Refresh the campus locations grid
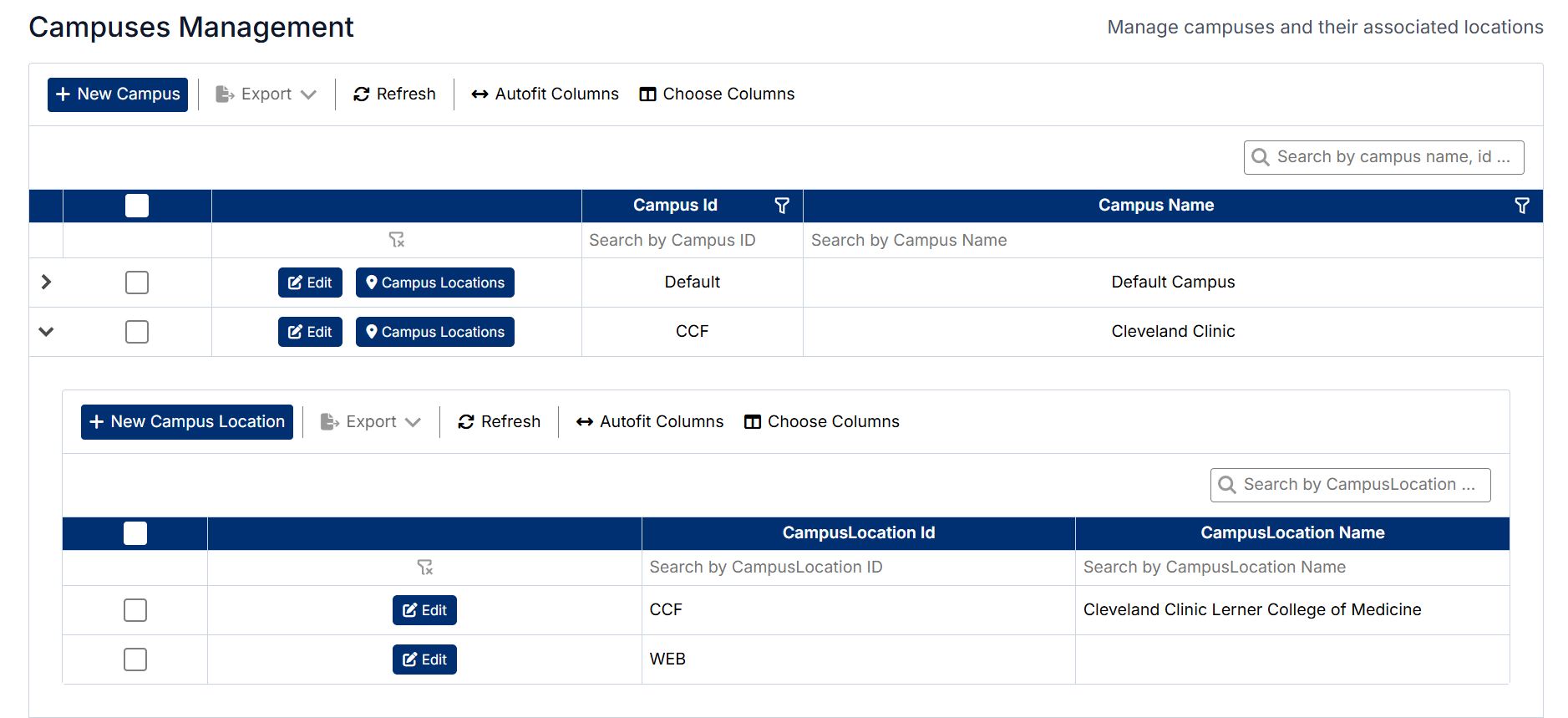 click(499, 422)
